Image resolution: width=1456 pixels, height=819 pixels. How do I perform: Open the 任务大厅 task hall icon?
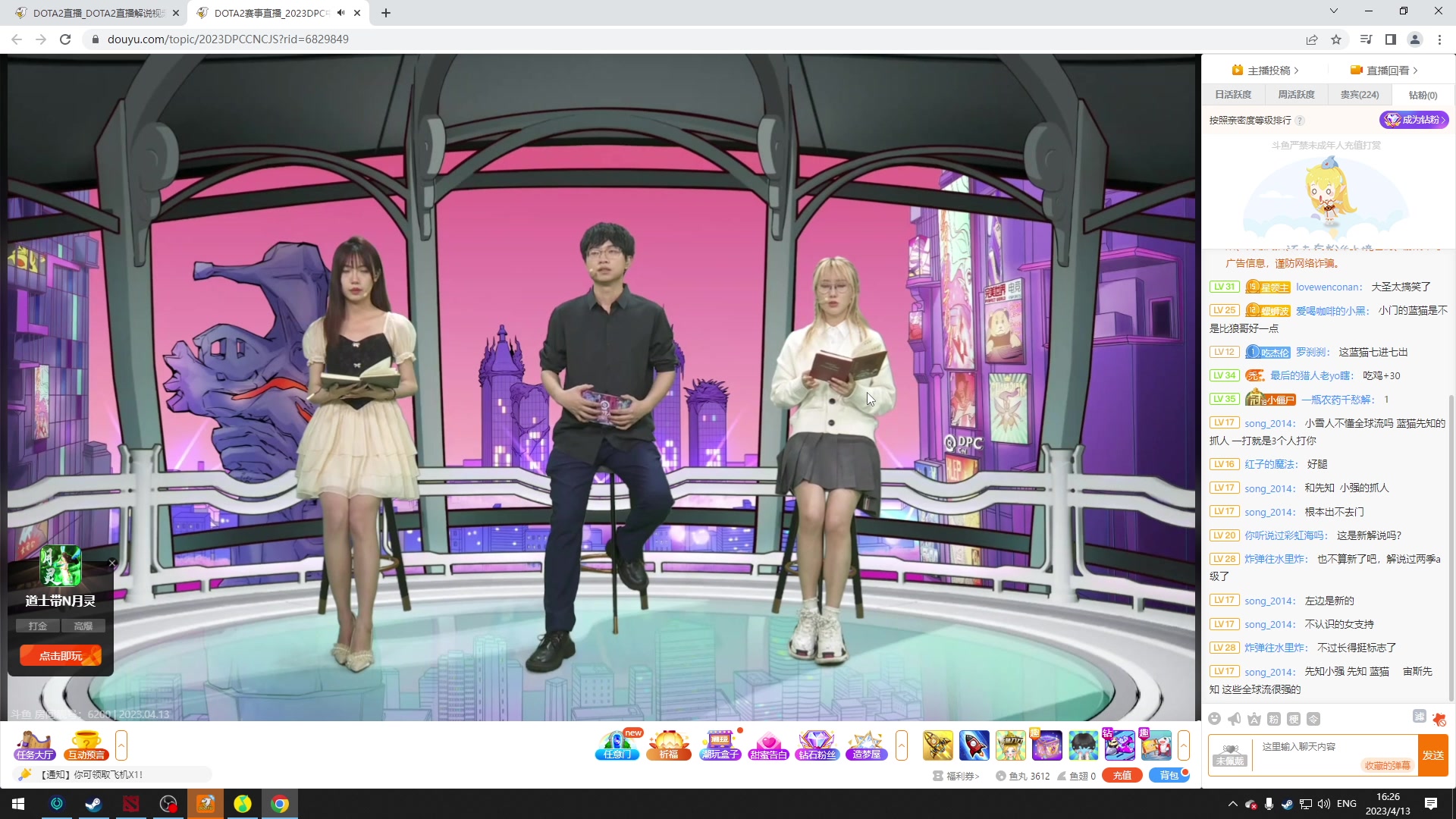coord(34,745)
